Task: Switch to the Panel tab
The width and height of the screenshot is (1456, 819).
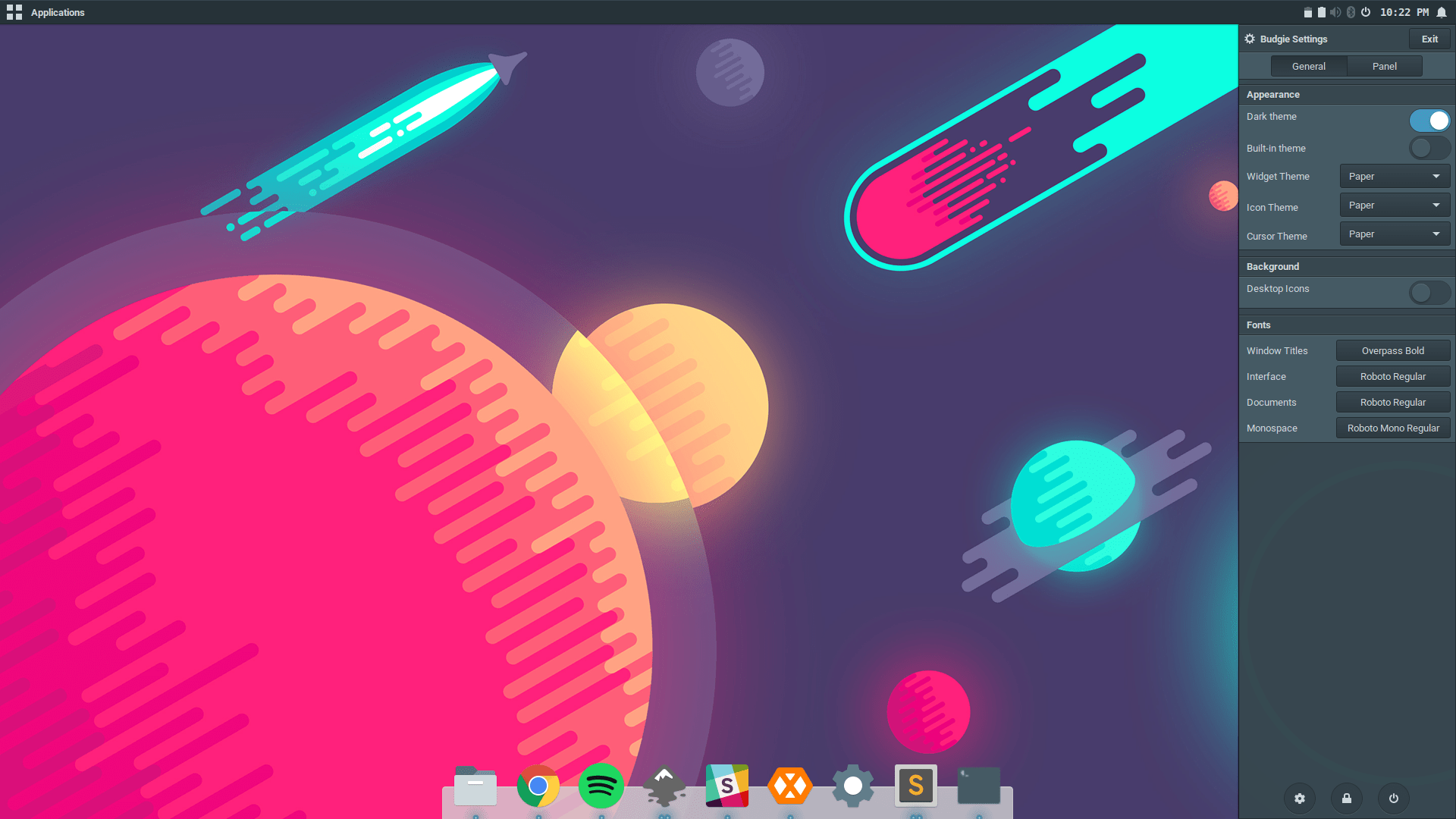Action: pyautogui.click(x=1385, y=66)
